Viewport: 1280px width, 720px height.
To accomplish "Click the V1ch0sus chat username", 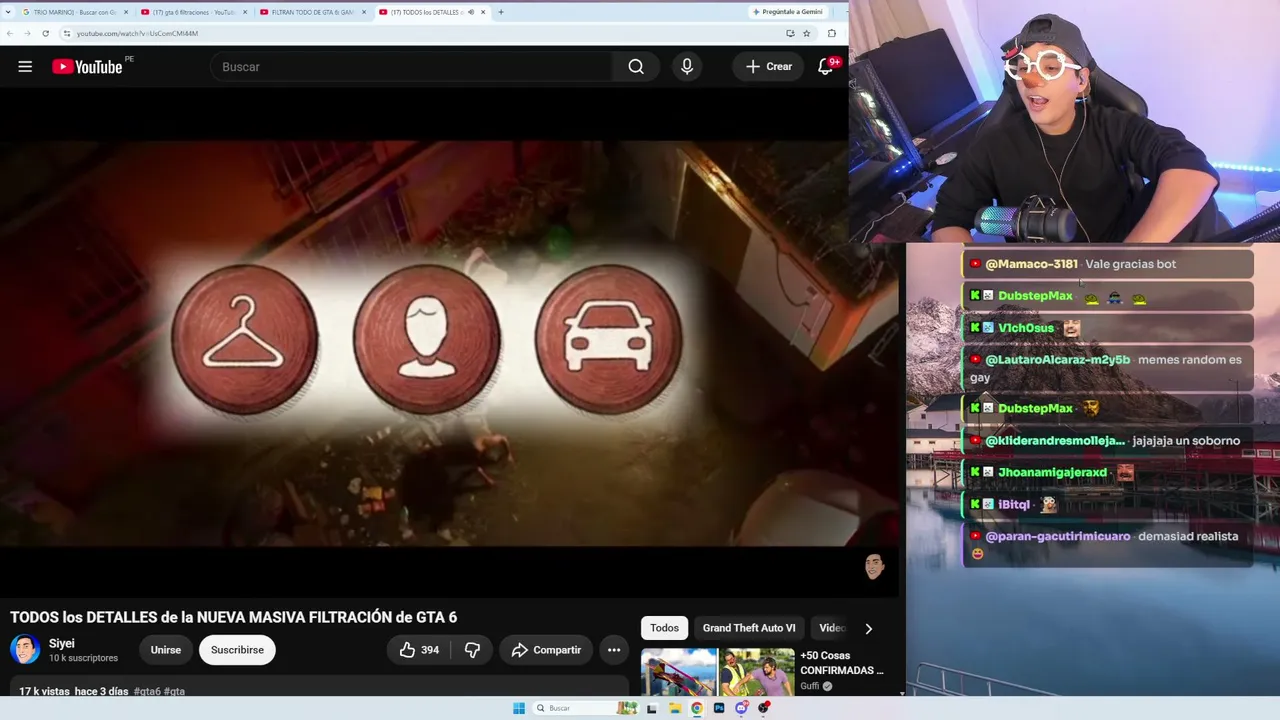I will click(1026, 328).
